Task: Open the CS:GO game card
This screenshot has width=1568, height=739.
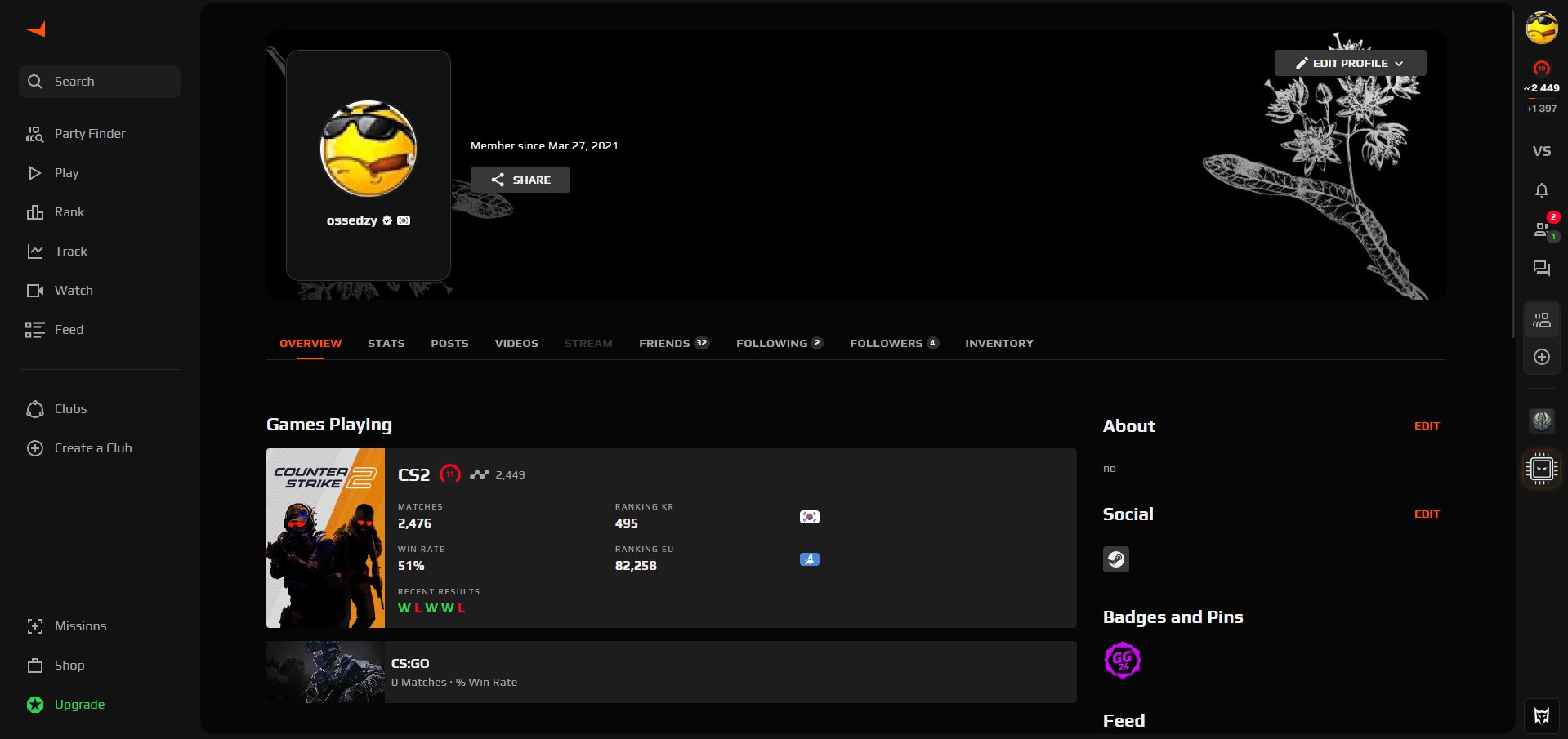Action: point(670,672)
